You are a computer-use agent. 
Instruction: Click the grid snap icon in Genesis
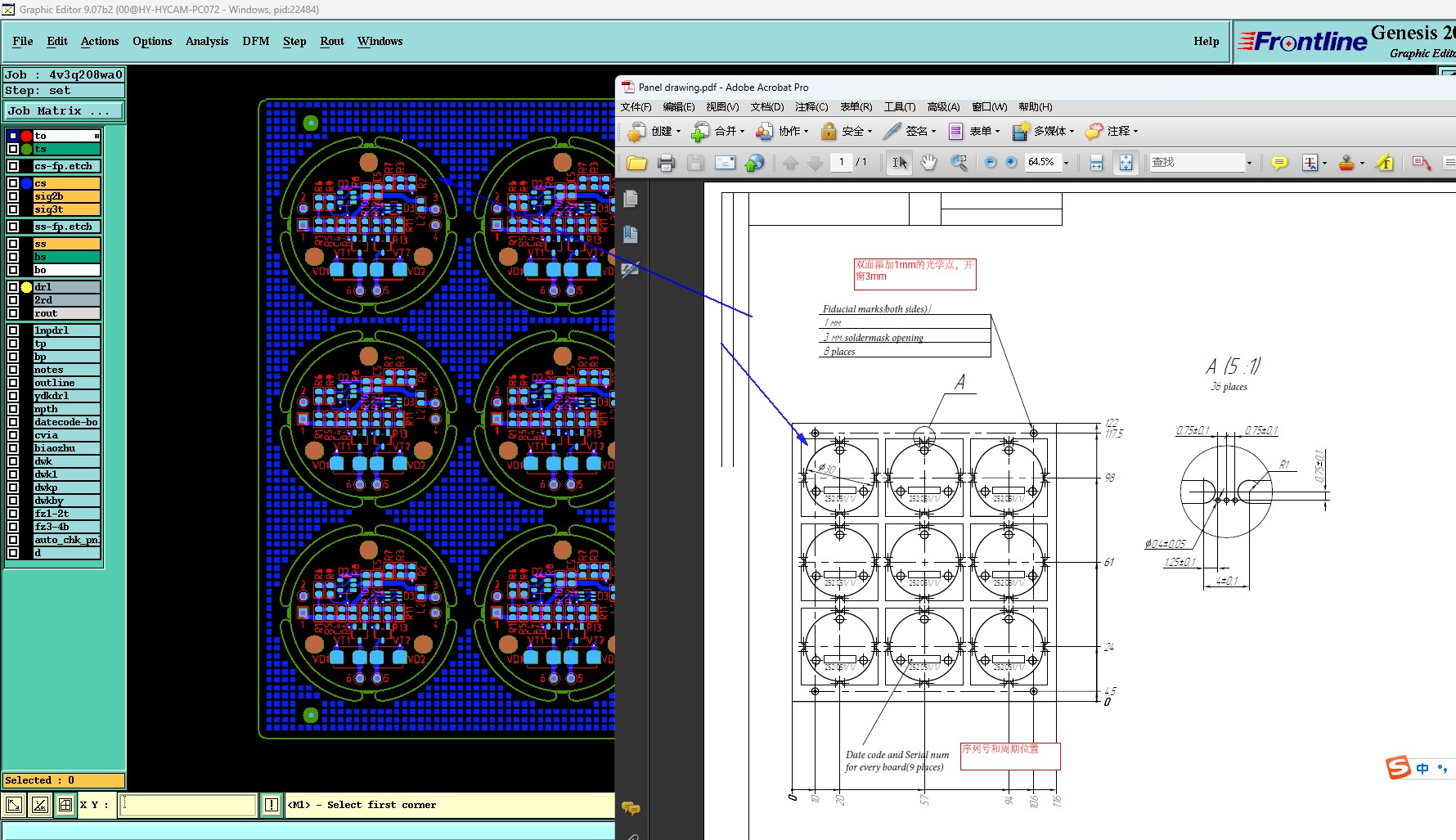pos(65,805)
